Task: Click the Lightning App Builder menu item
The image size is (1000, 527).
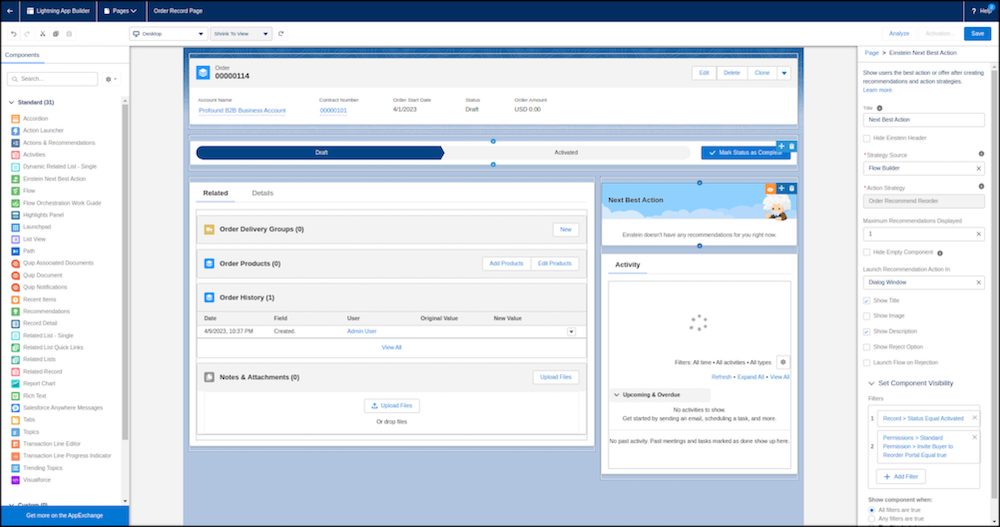Action: click(x=59, y=11)
